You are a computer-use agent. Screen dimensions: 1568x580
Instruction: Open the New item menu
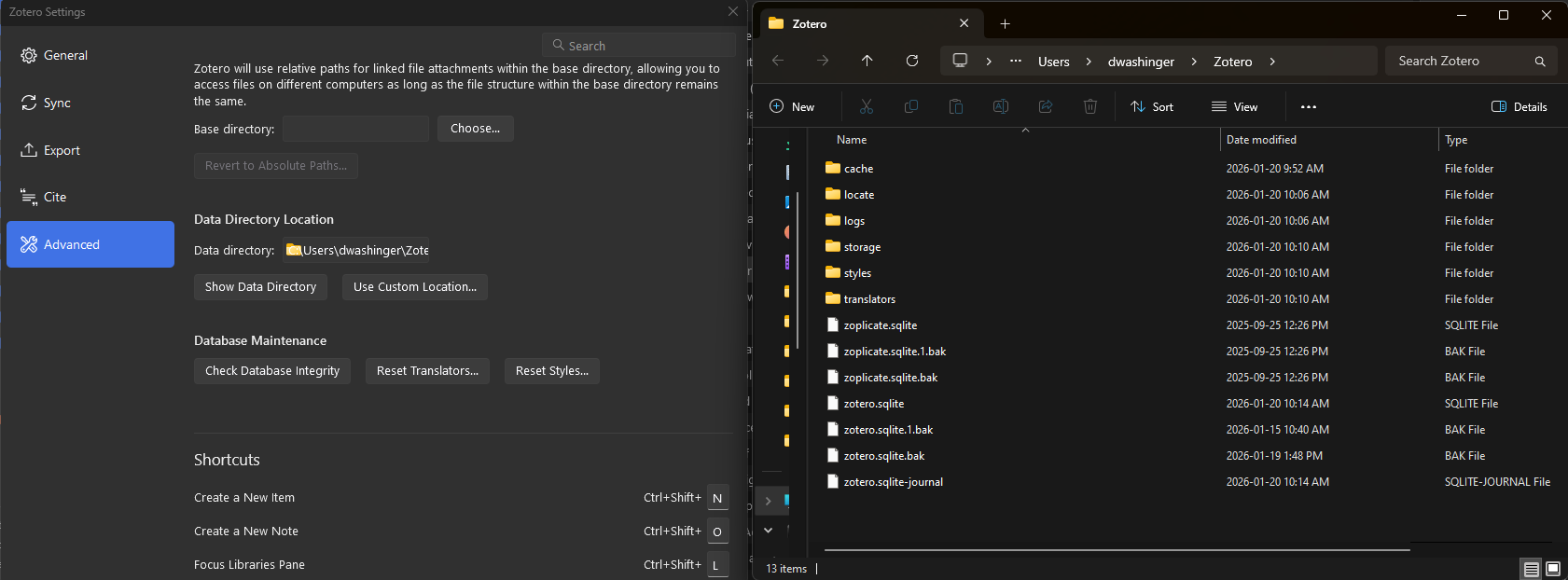(x=792, y=106)
